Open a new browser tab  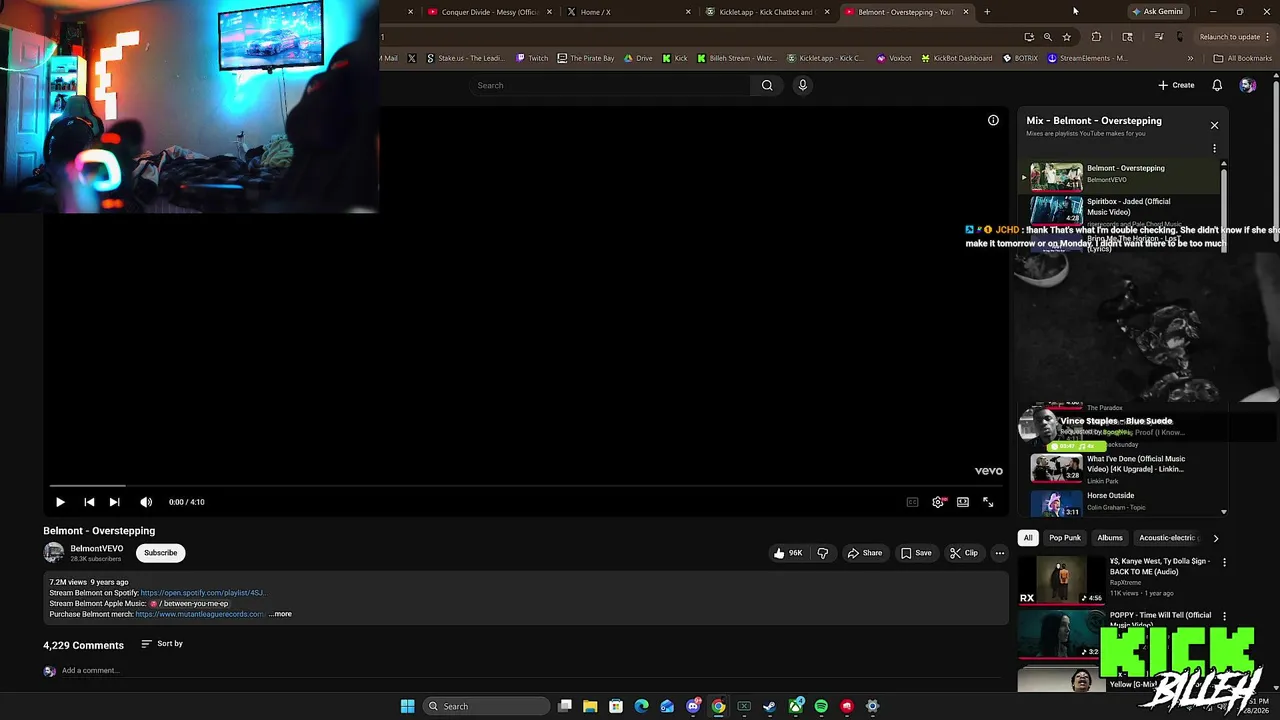987,12
